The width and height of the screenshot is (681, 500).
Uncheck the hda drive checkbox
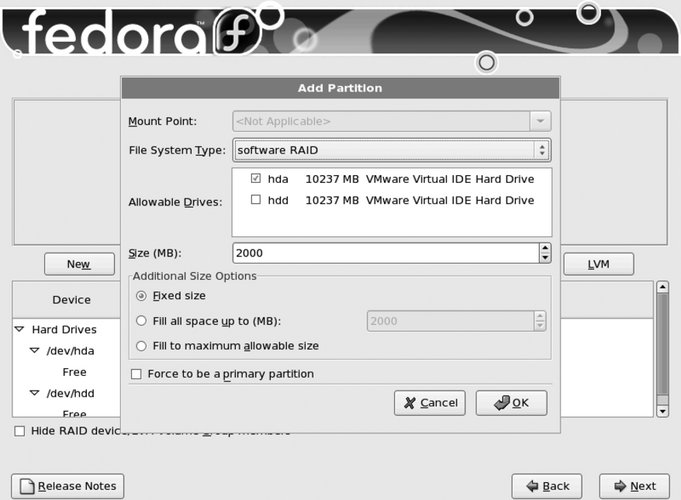click(256, 179)
